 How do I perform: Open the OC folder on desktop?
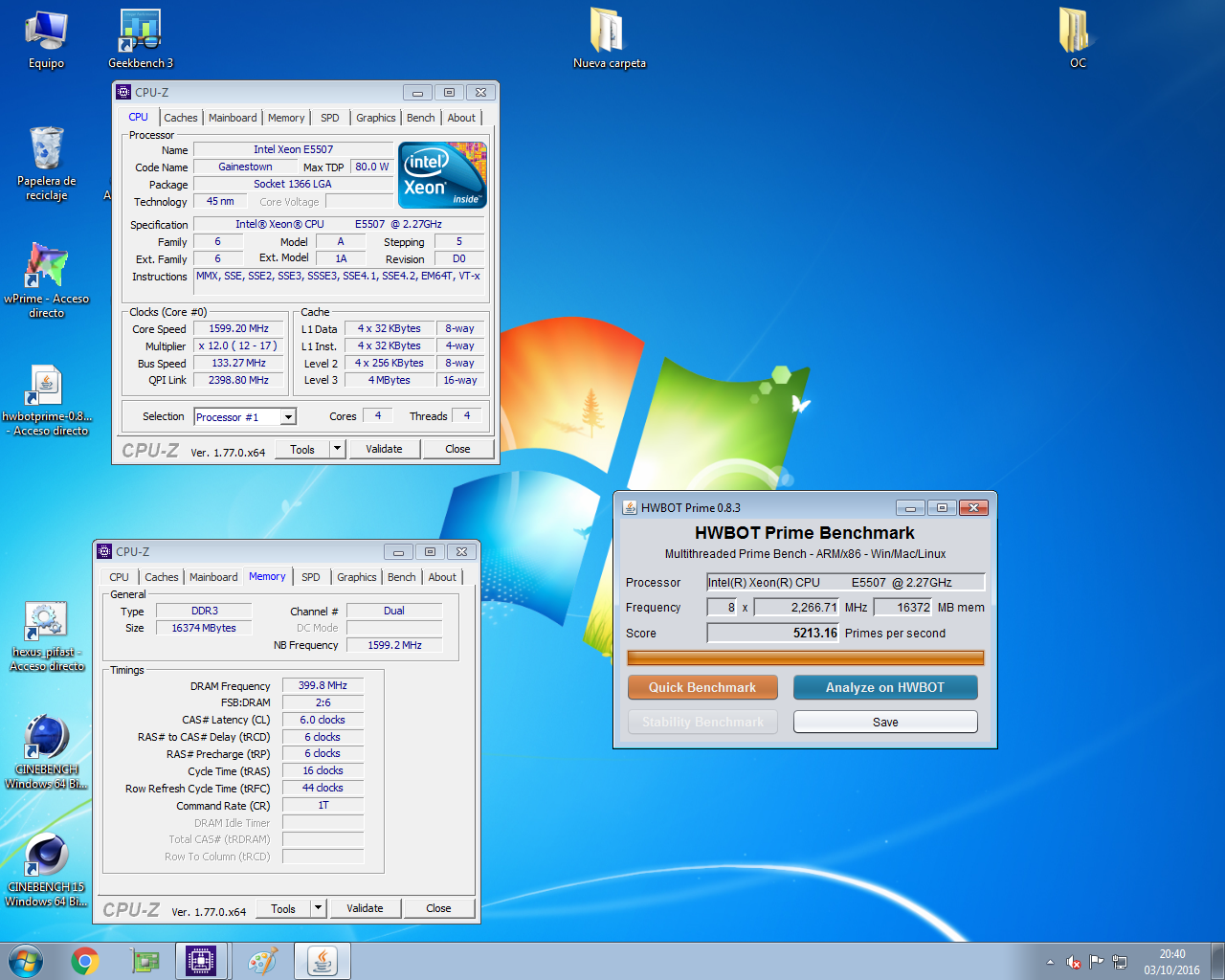point(1078,40)
